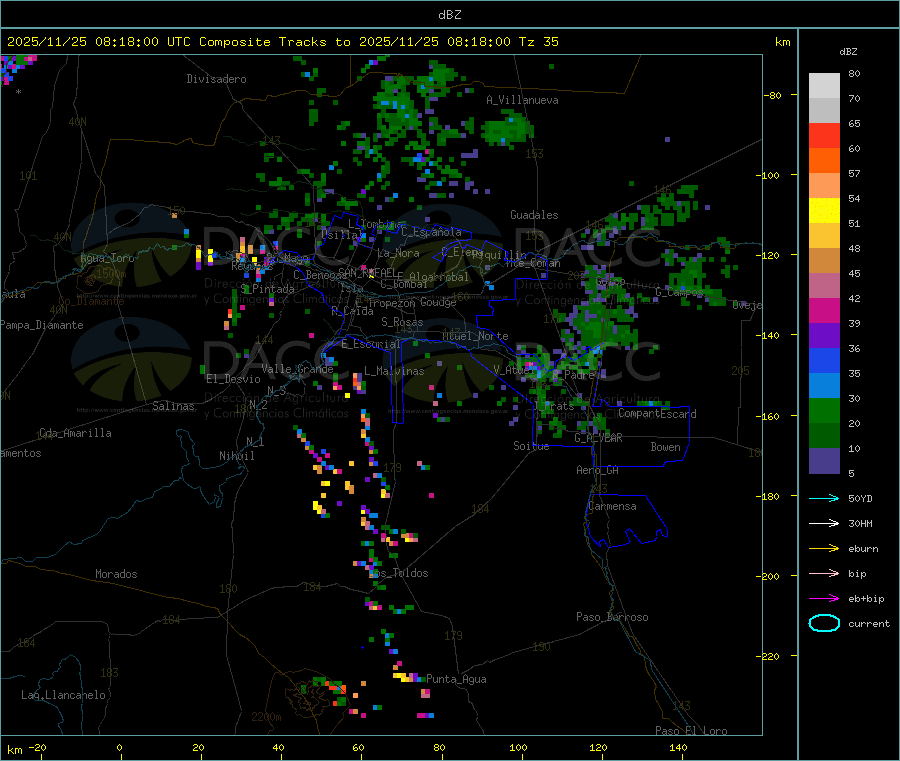The width and height of the screenshot is (900, 761).
Task: Click the Soitue map label
Action: pyautogui.click(x=531, y=446)
